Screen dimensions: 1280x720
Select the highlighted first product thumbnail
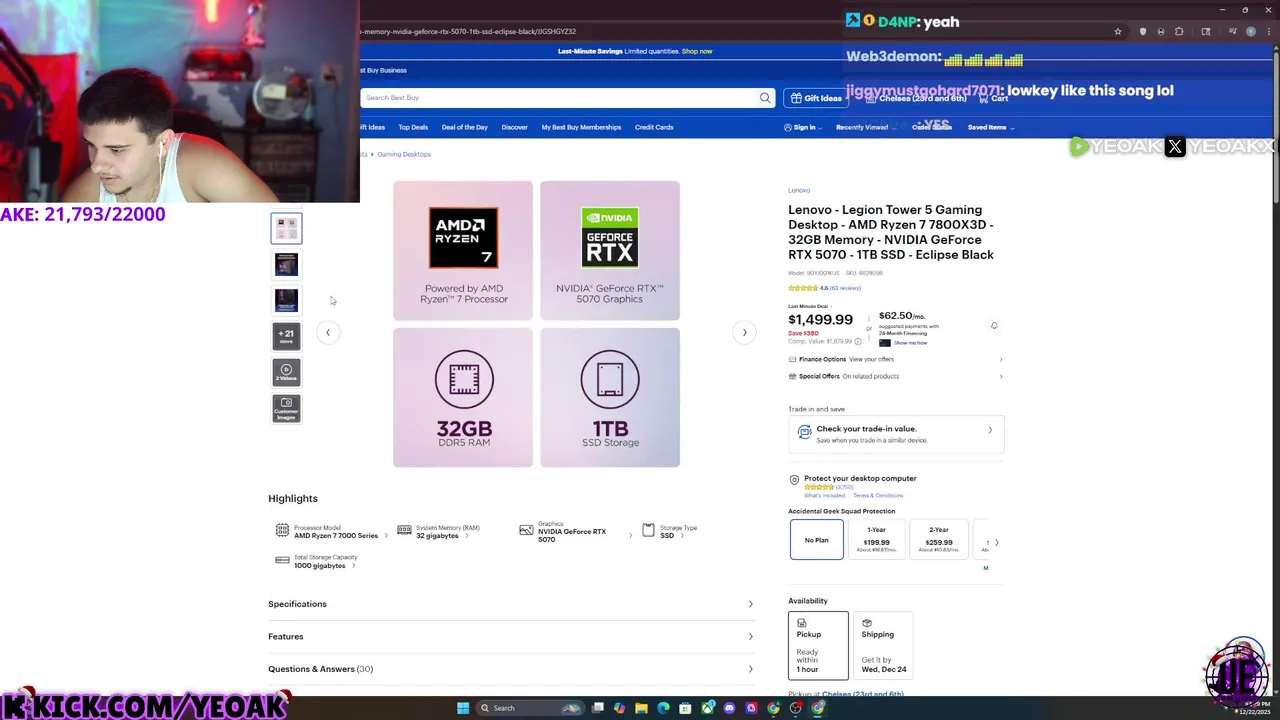286,228
